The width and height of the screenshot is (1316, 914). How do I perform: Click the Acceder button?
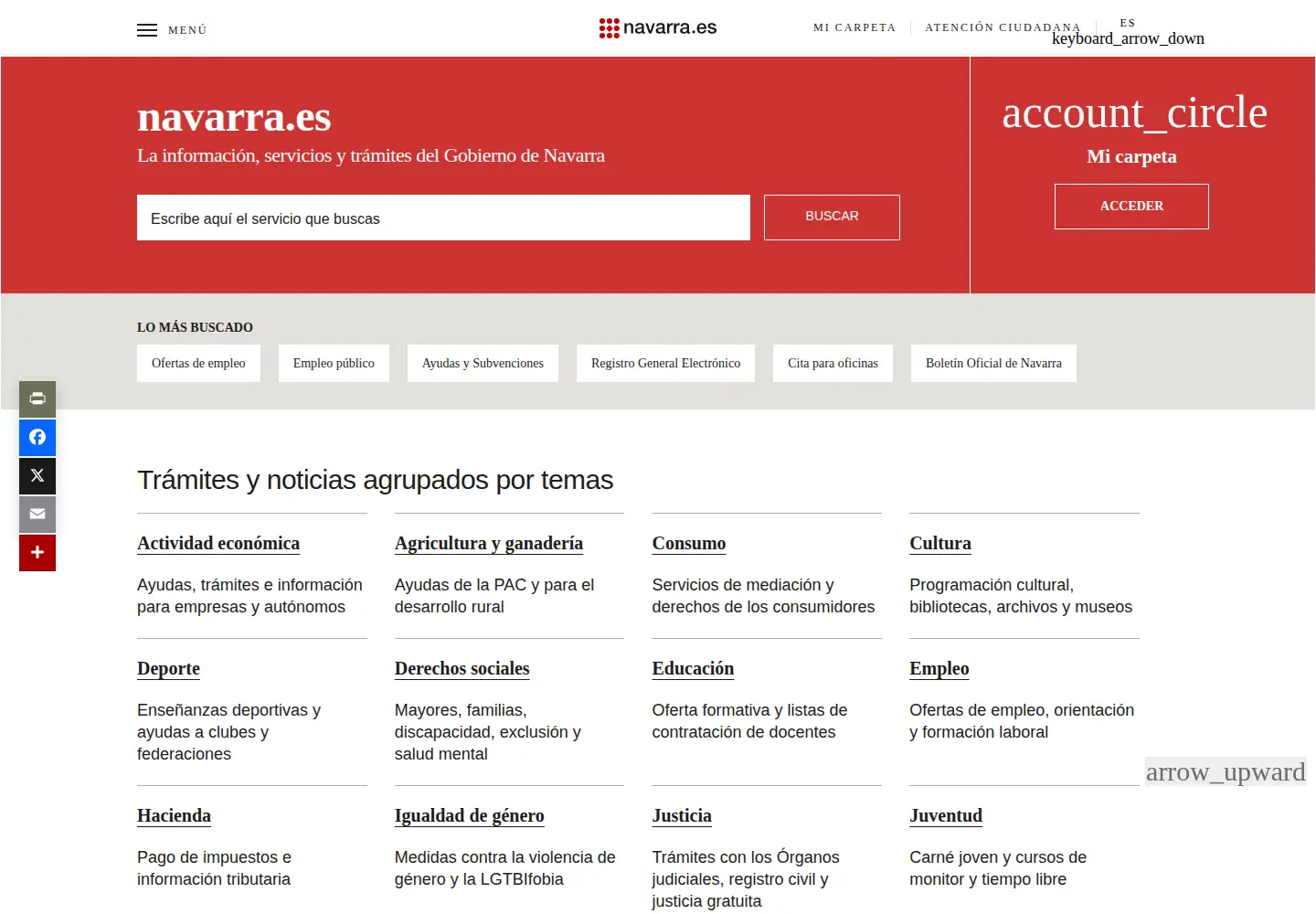pos(1131,207)
